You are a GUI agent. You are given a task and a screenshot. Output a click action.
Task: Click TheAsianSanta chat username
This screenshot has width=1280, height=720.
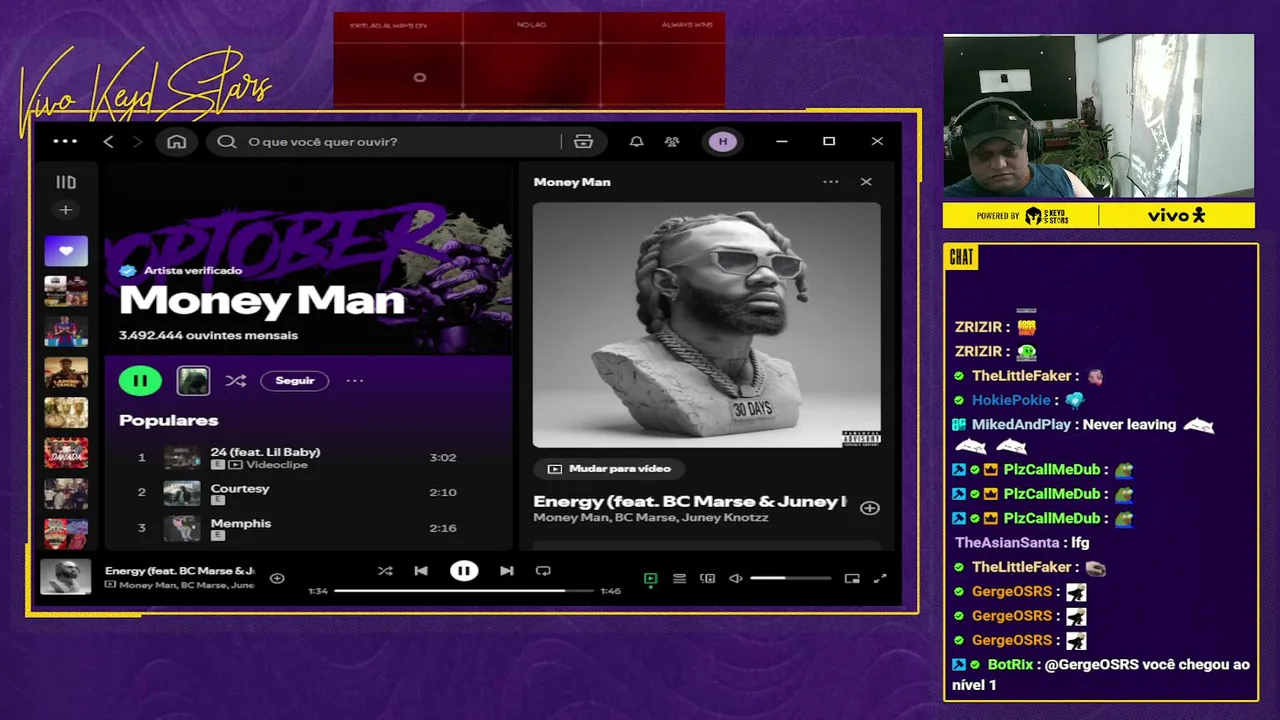pyautogui.click(x=1006, y=543)
